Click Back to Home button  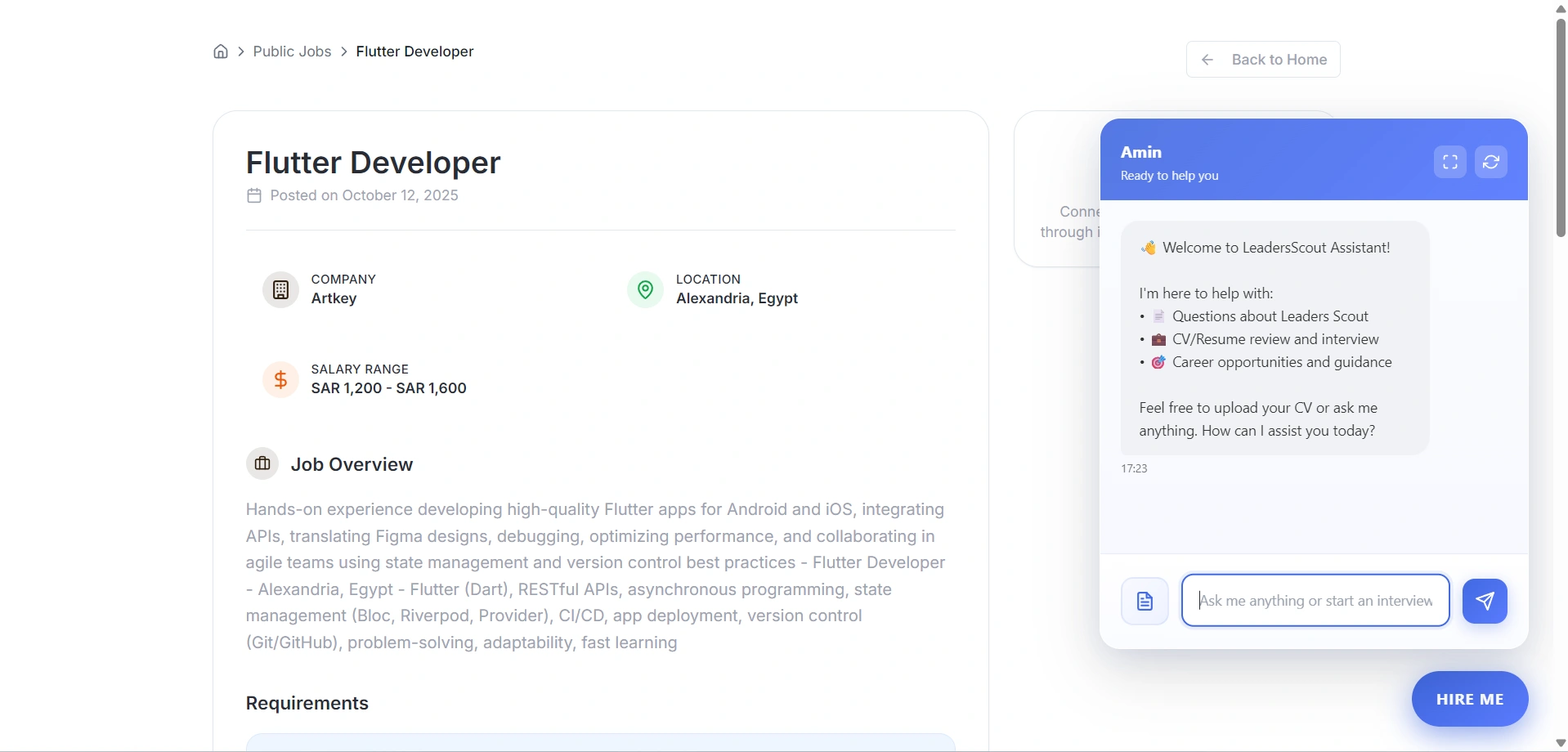(x=1263, y=60)
